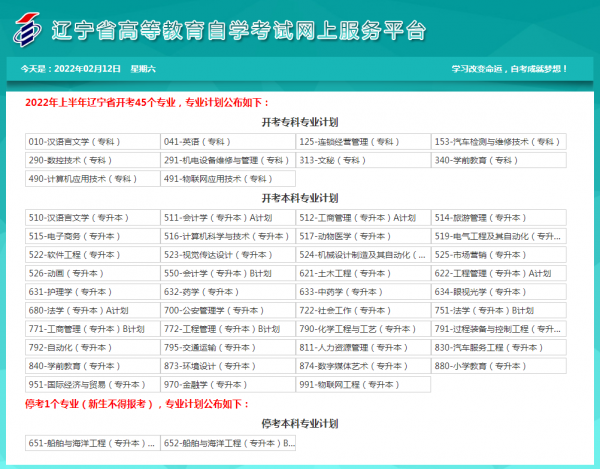Select 632-药学（专升本）
The height and width of the screenshot is (469, 600).
(228, 292)
